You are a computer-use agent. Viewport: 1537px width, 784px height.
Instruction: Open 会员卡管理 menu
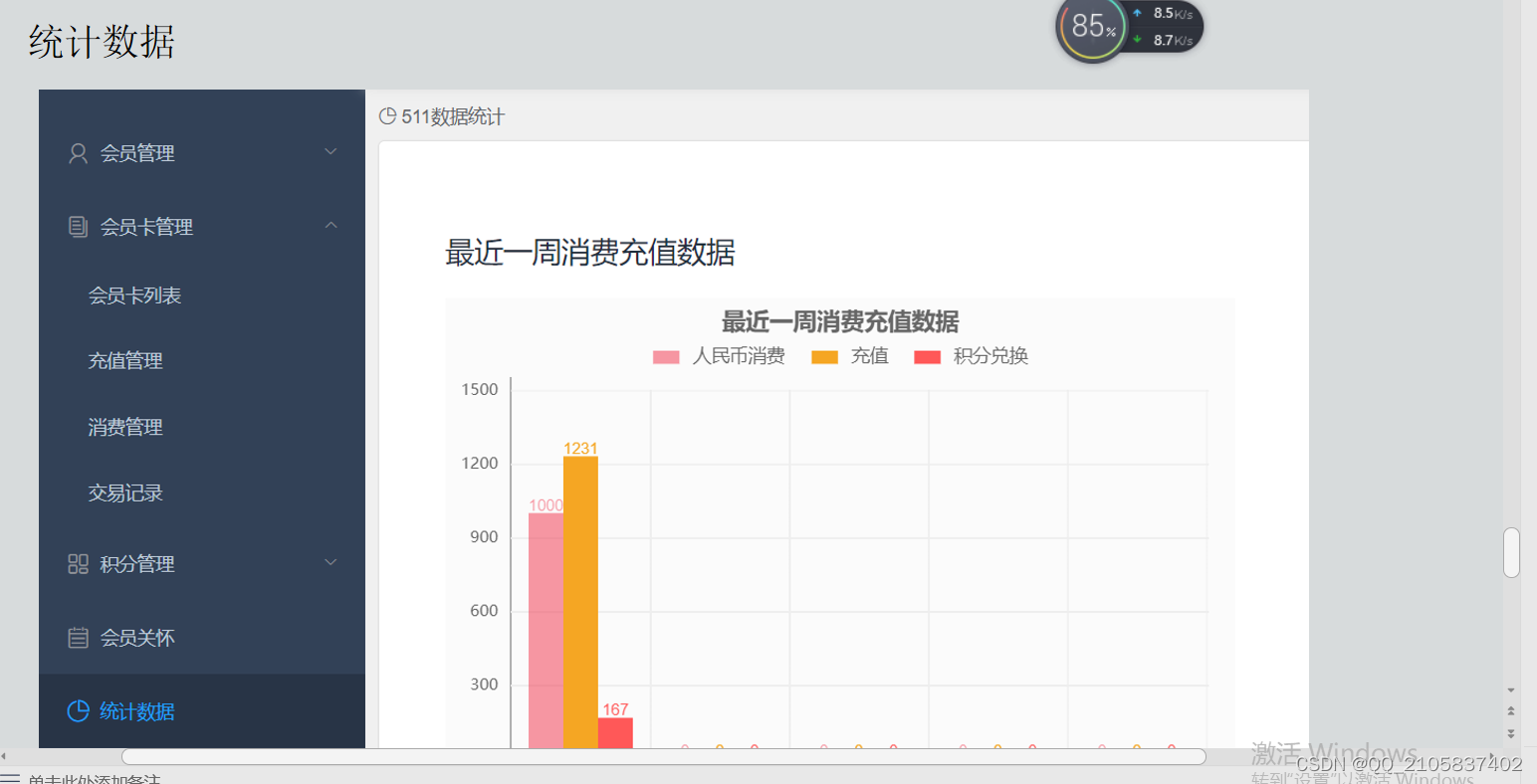point(202,227)
